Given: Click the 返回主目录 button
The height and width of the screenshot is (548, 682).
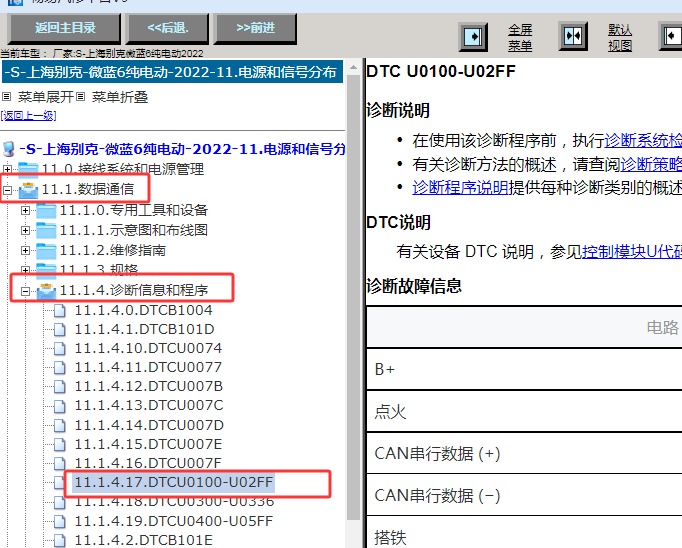Looking at the screenshot, I should coord(64,28).
